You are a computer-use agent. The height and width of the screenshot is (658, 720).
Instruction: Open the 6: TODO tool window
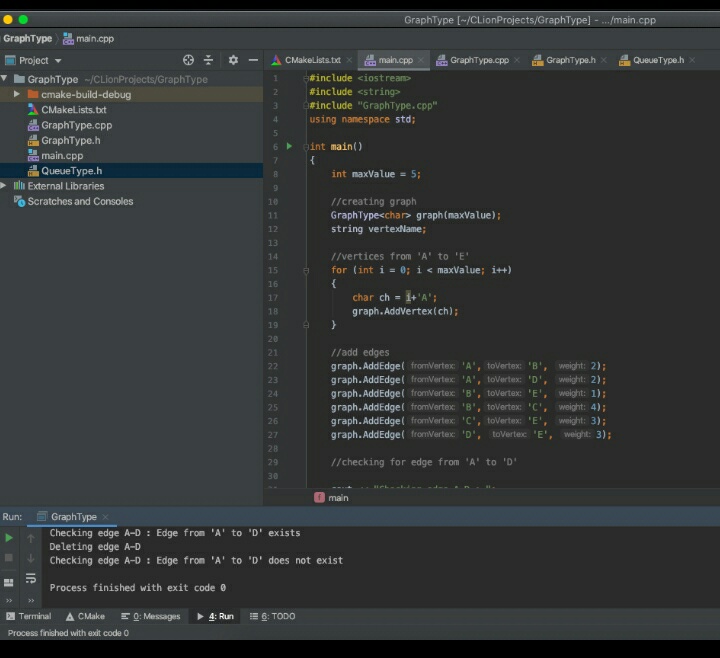[x=272, y=616]
